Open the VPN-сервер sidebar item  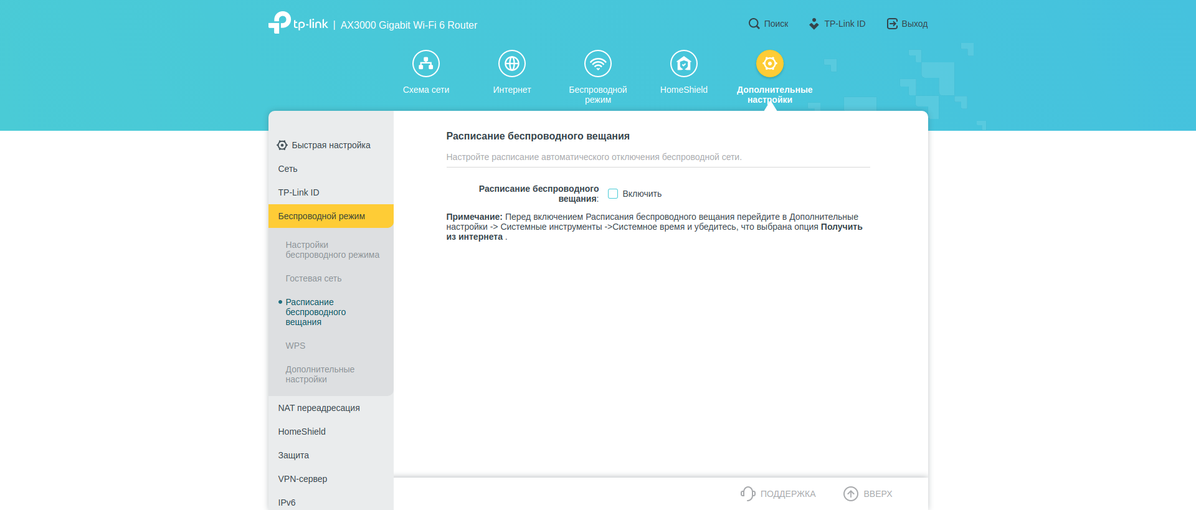[302, 479]
